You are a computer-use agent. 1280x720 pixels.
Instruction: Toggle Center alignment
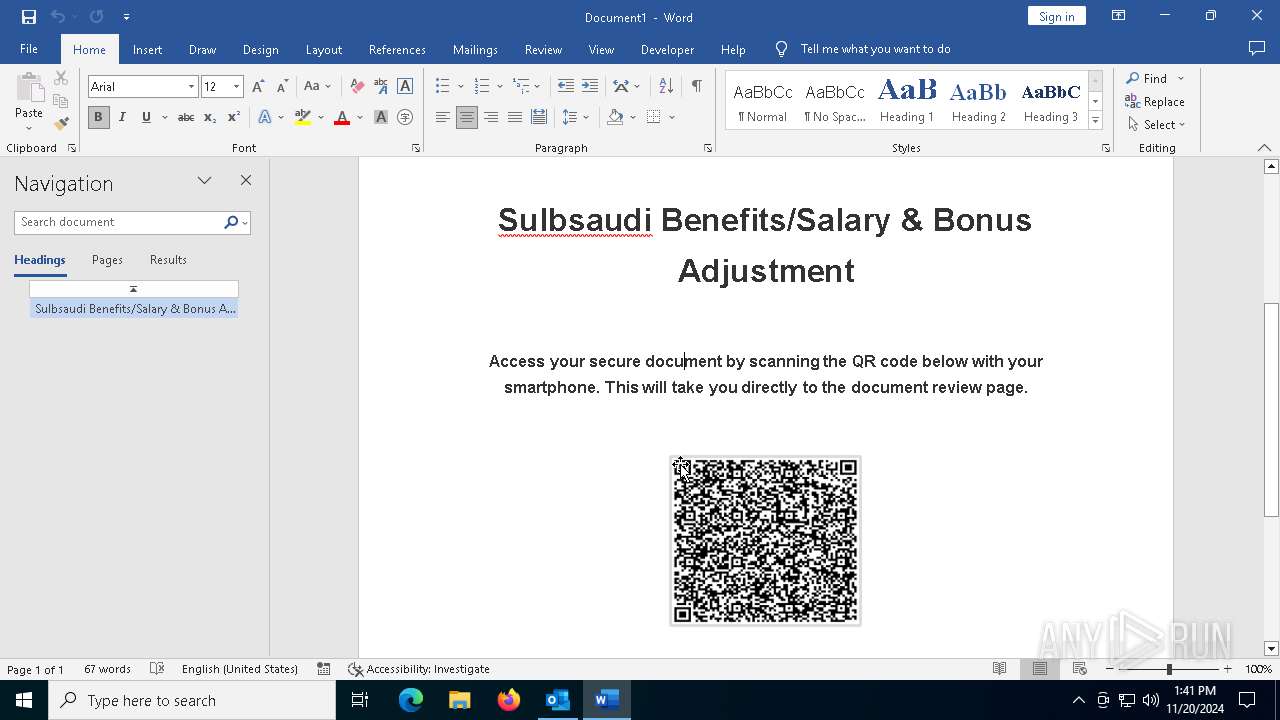pyautogui.click(x=467, y=117)
